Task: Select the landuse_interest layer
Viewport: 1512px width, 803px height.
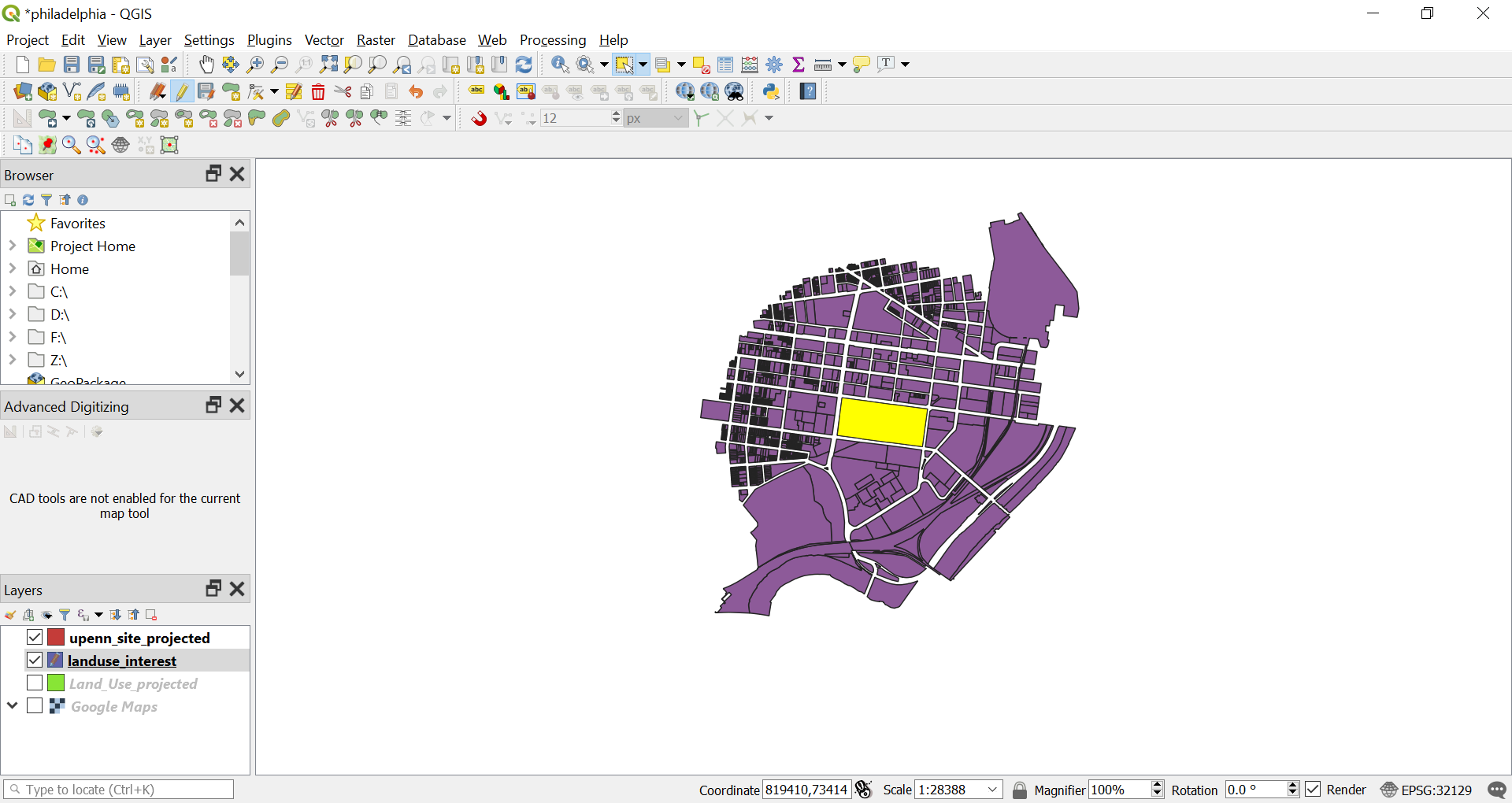Action: tap(122, 661)
